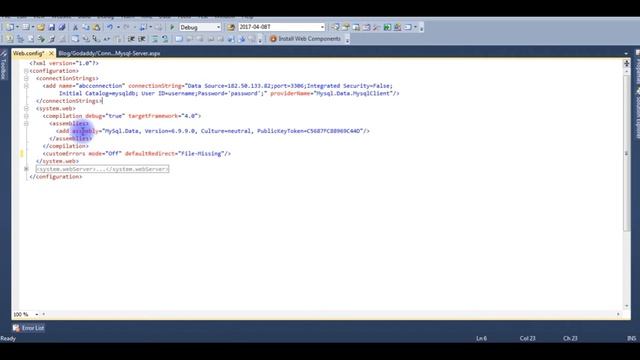Click the horizontal scrollbar right arrow
The height and width of the screenshot is (360, 640).
tap(618, 314)
